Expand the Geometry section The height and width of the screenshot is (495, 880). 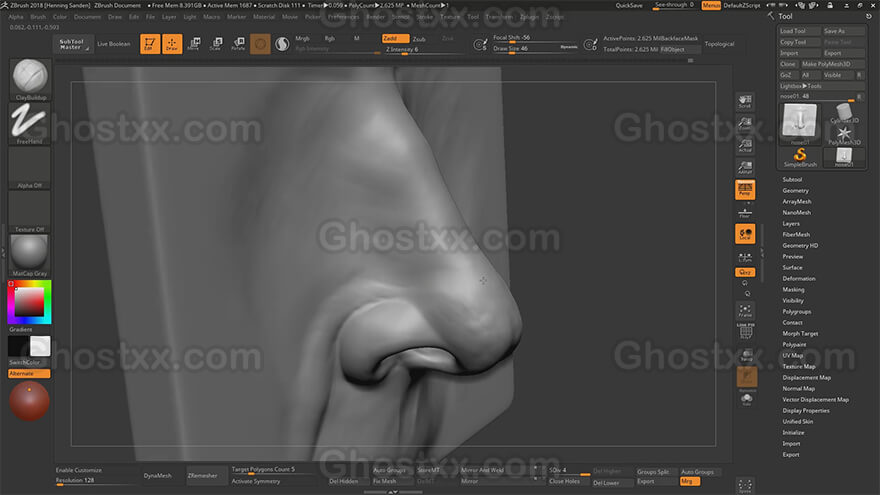click(795, 191)
